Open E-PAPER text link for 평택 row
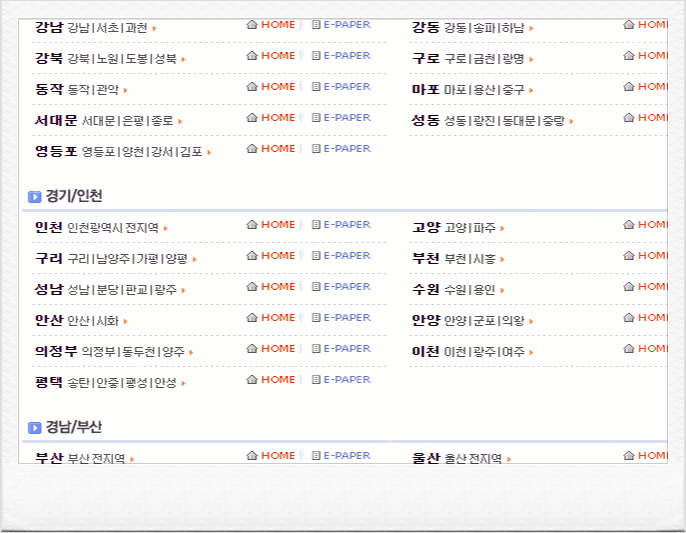Screen dimensions: 686x533 (347, 380)
